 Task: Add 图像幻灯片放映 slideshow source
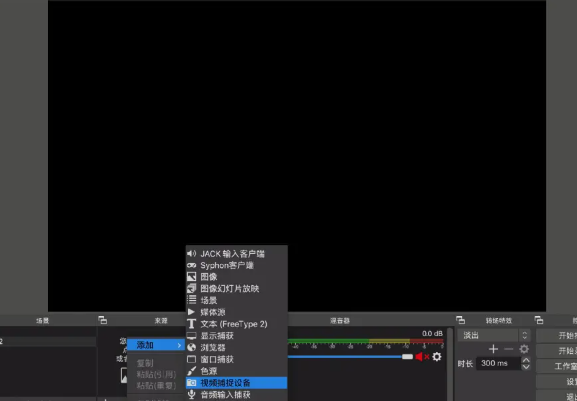pos(237,289)
